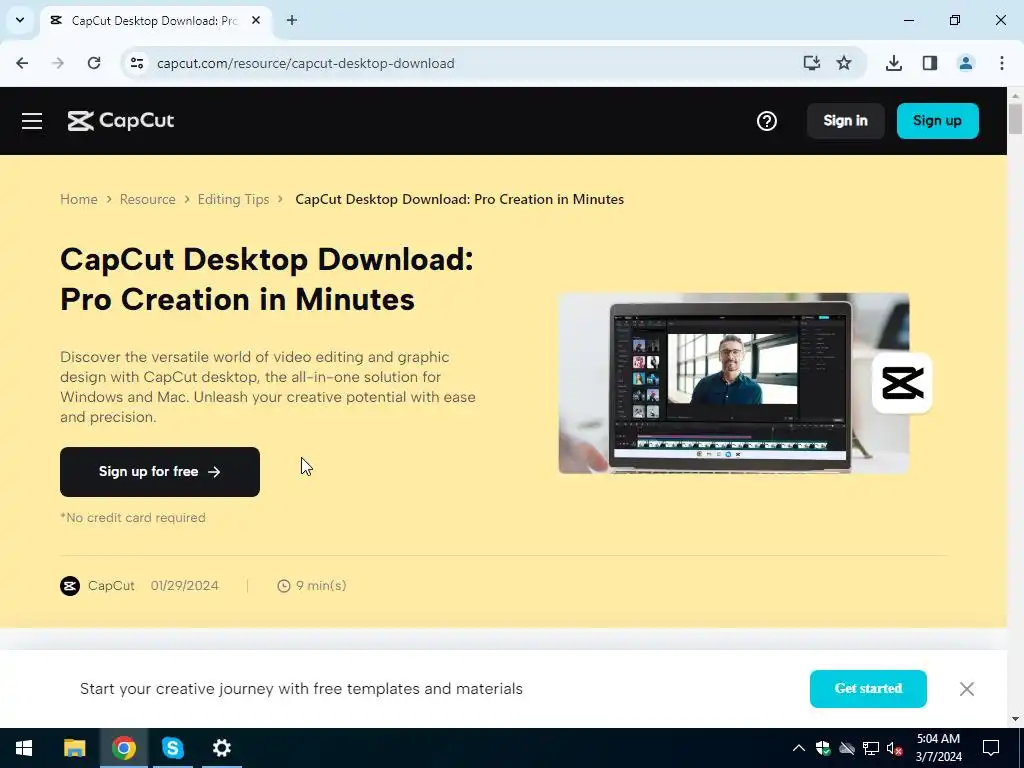Open a new browser tab
The height and width of the screenshot is (768, 1024).
coord(292,20)
